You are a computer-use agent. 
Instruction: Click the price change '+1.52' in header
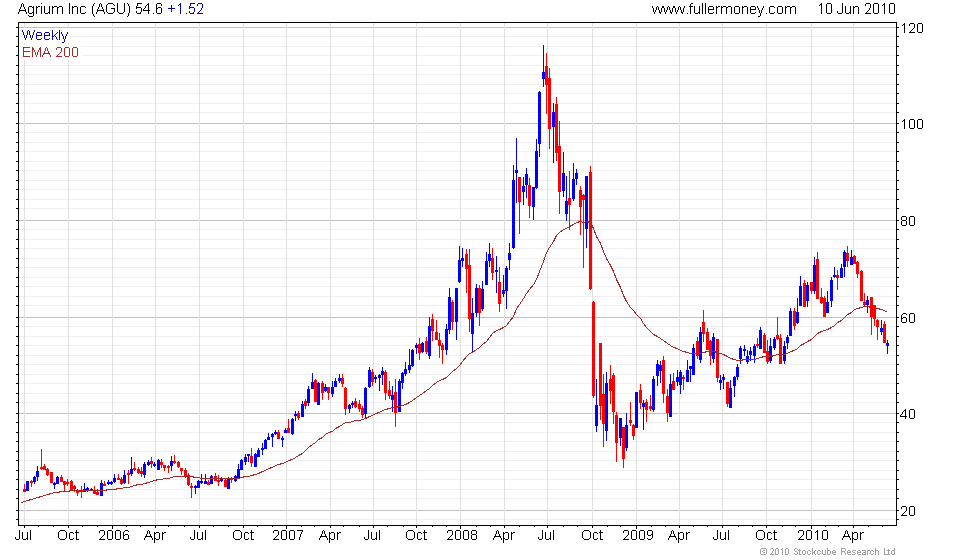coord(185,9)
